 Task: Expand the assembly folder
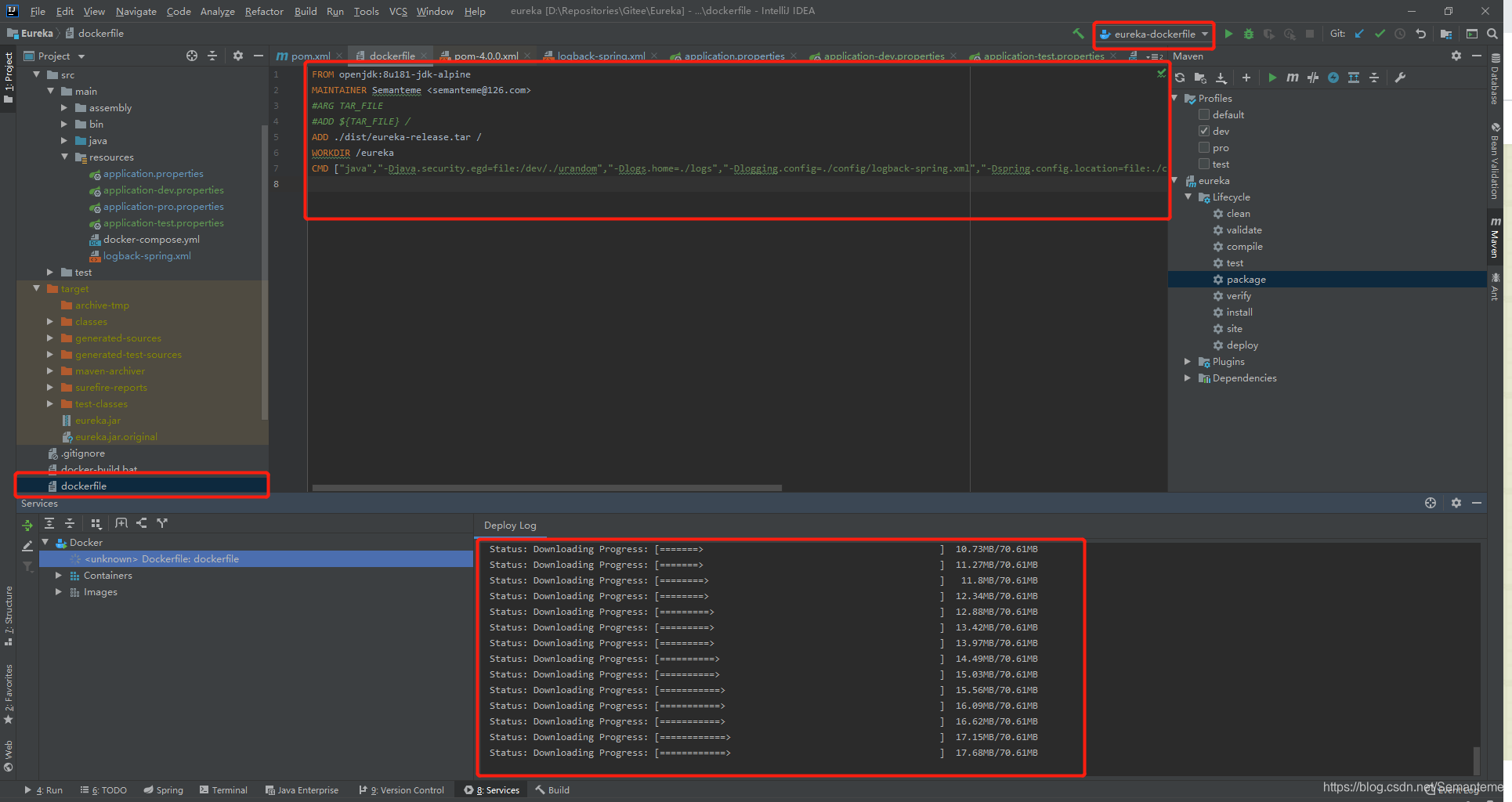tap(65, 107)
